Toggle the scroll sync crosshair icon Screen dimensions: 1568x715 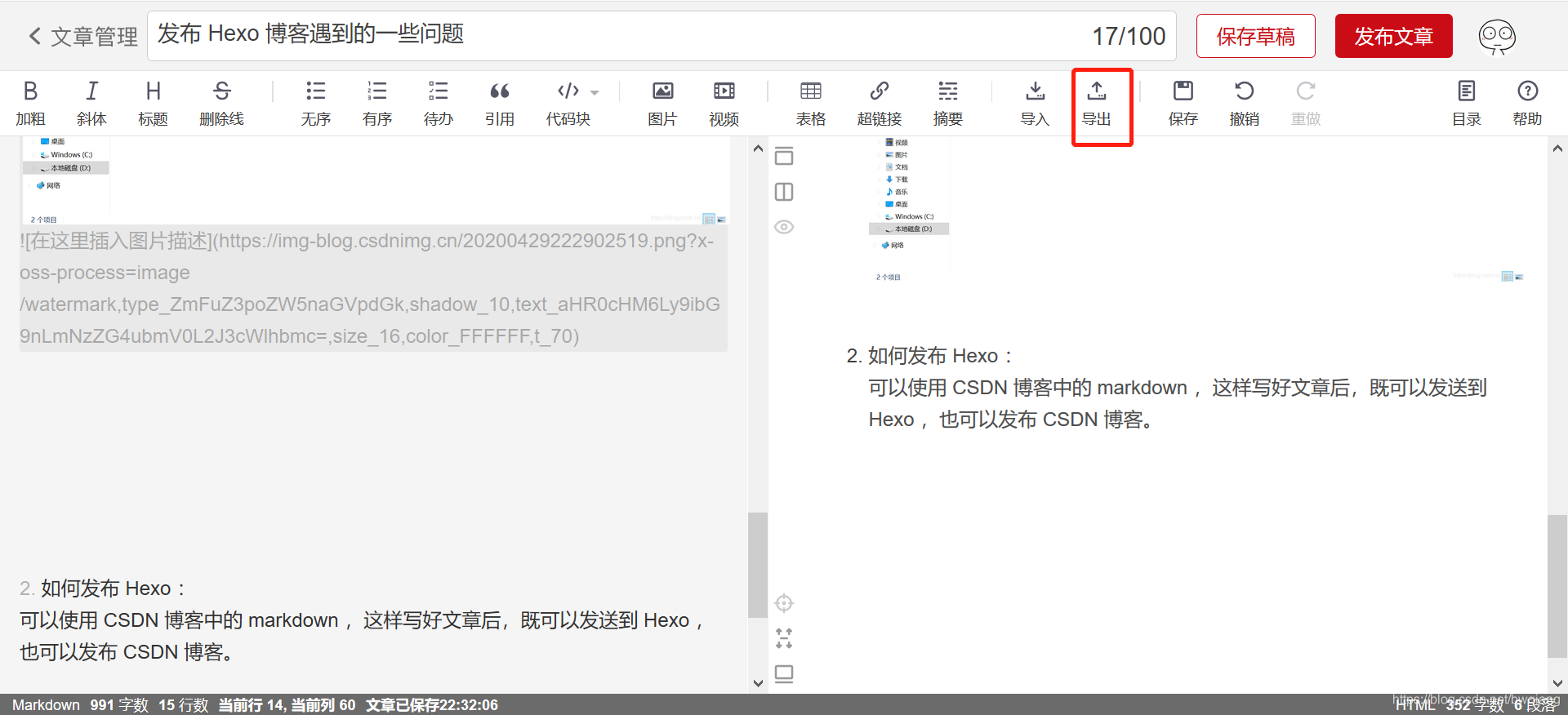pyautogui.click(x=784, y=603)
